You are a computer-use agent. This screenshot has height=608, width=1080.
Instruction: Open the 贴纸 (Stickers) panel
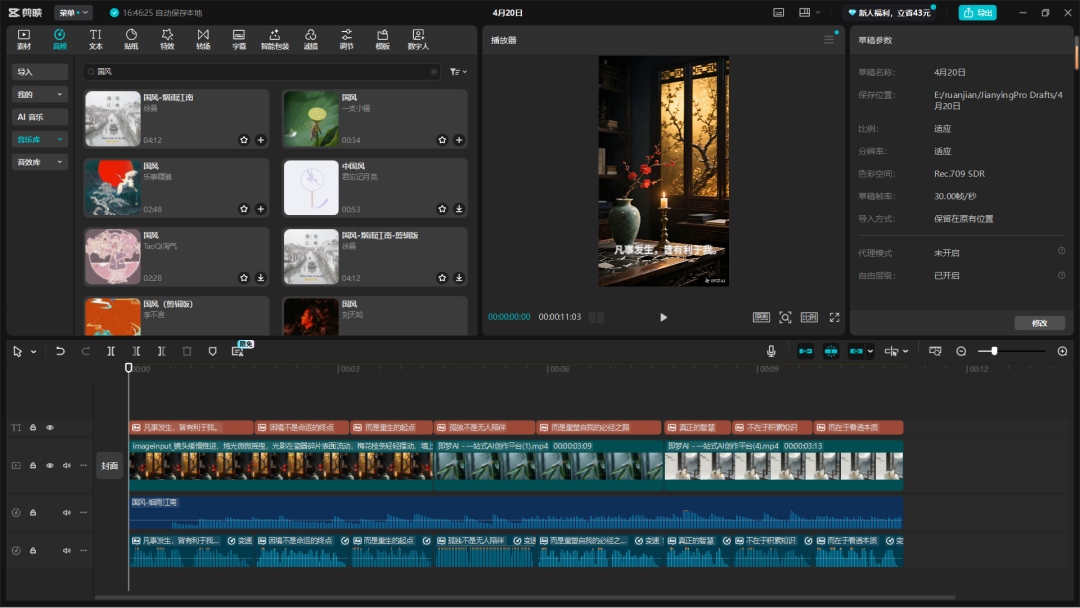(131, 40)
